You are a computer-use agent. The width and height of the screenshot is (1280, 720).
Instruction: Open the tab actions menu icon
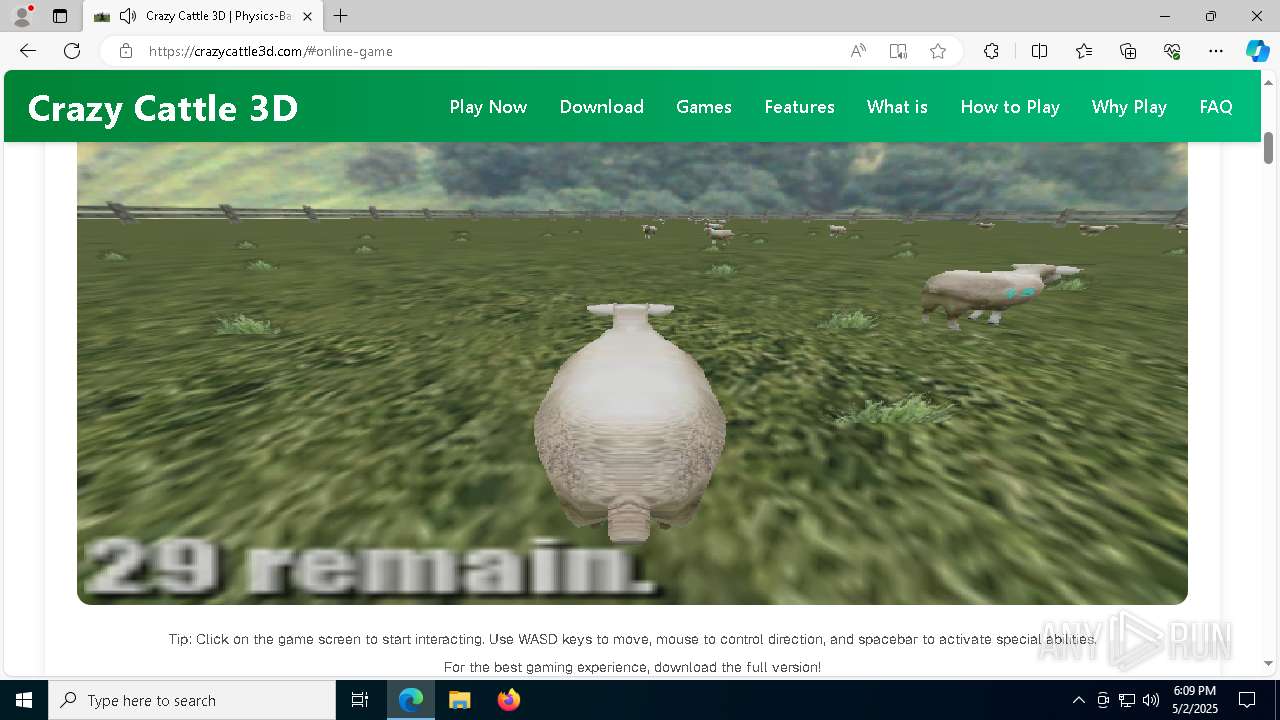point(60,16)
